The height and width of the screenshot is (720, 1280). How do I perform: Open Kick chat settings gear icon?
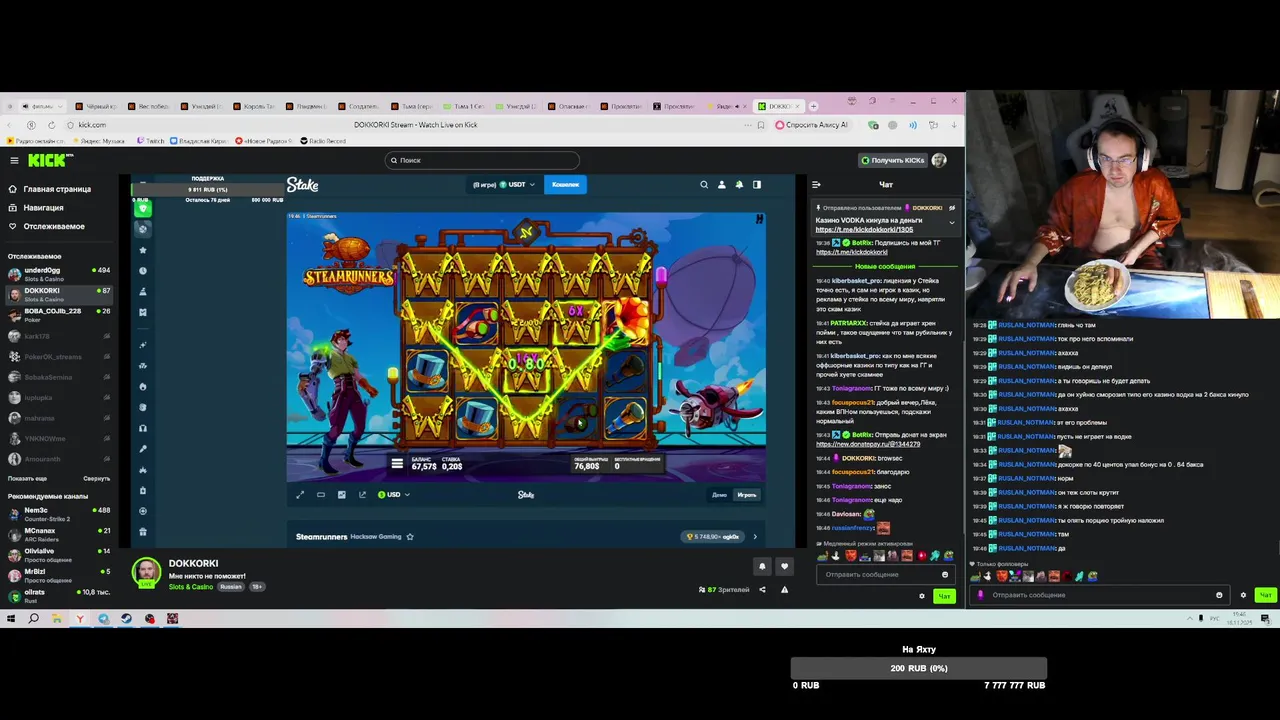click(922, 596)
